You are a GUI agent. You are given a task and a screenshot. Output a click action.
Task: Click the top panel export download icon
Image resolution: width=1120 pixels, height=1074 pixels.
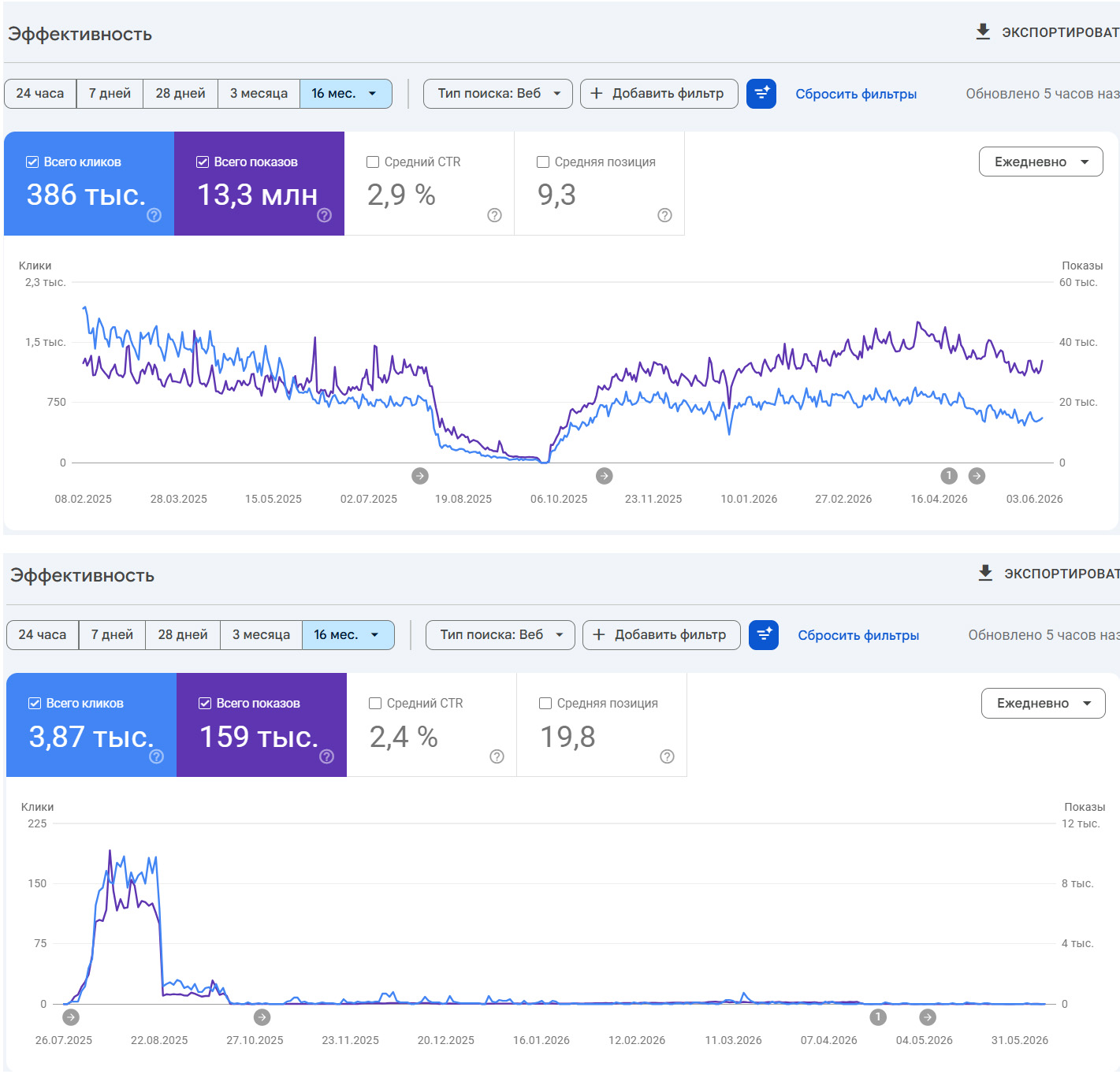tap(983, 32)
